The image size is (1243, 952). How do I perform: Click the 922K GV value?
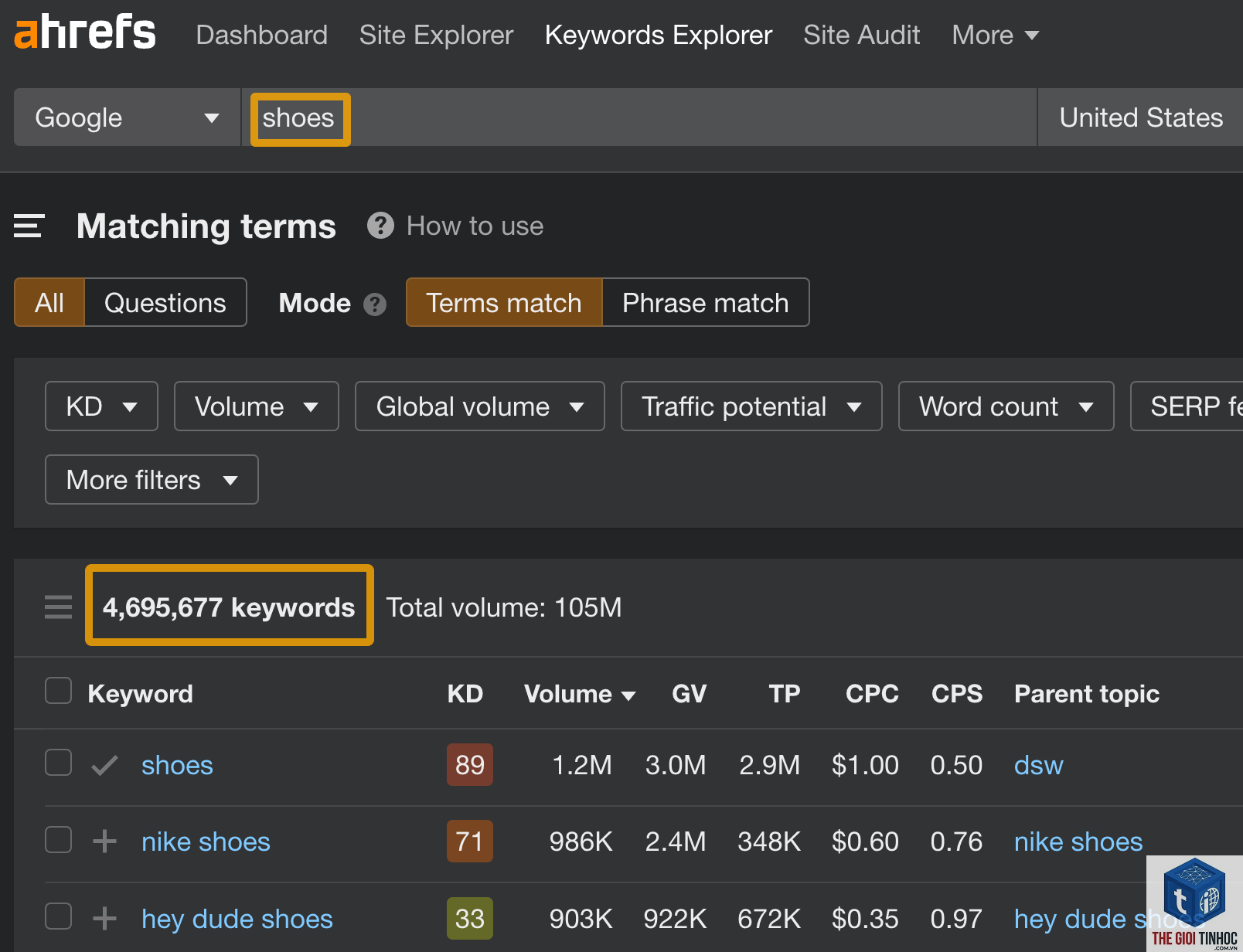tap(675, 919)
